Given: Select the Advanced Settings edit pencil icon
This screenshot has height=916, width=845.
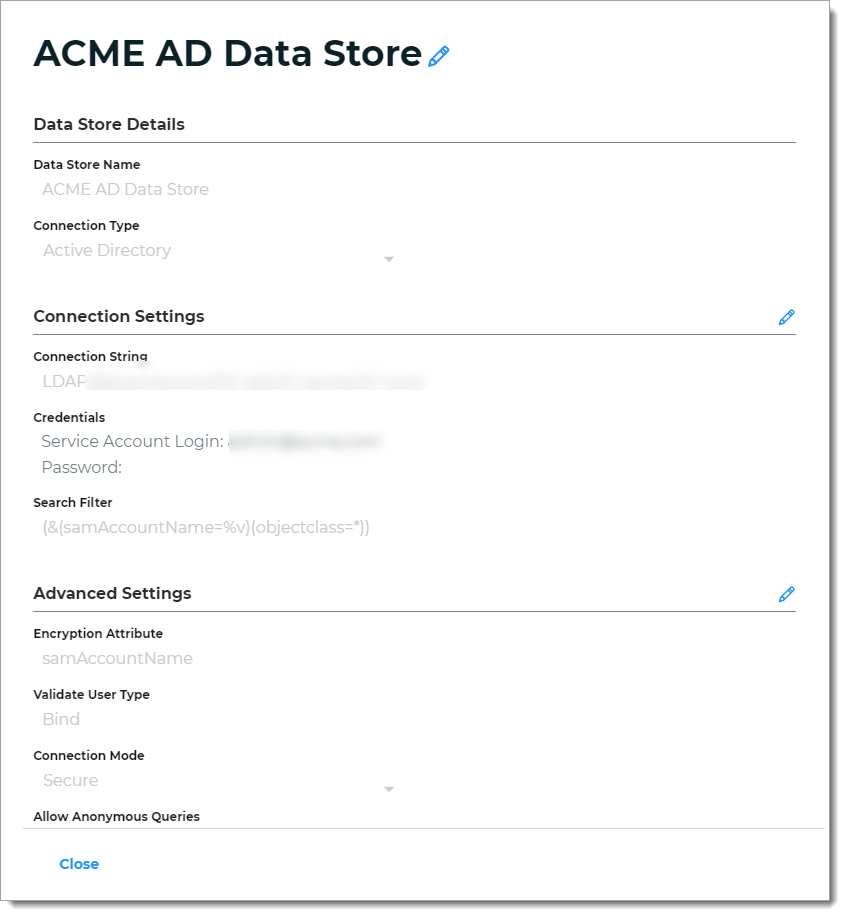Looking at the screenshot, I should tap(787, 593).
